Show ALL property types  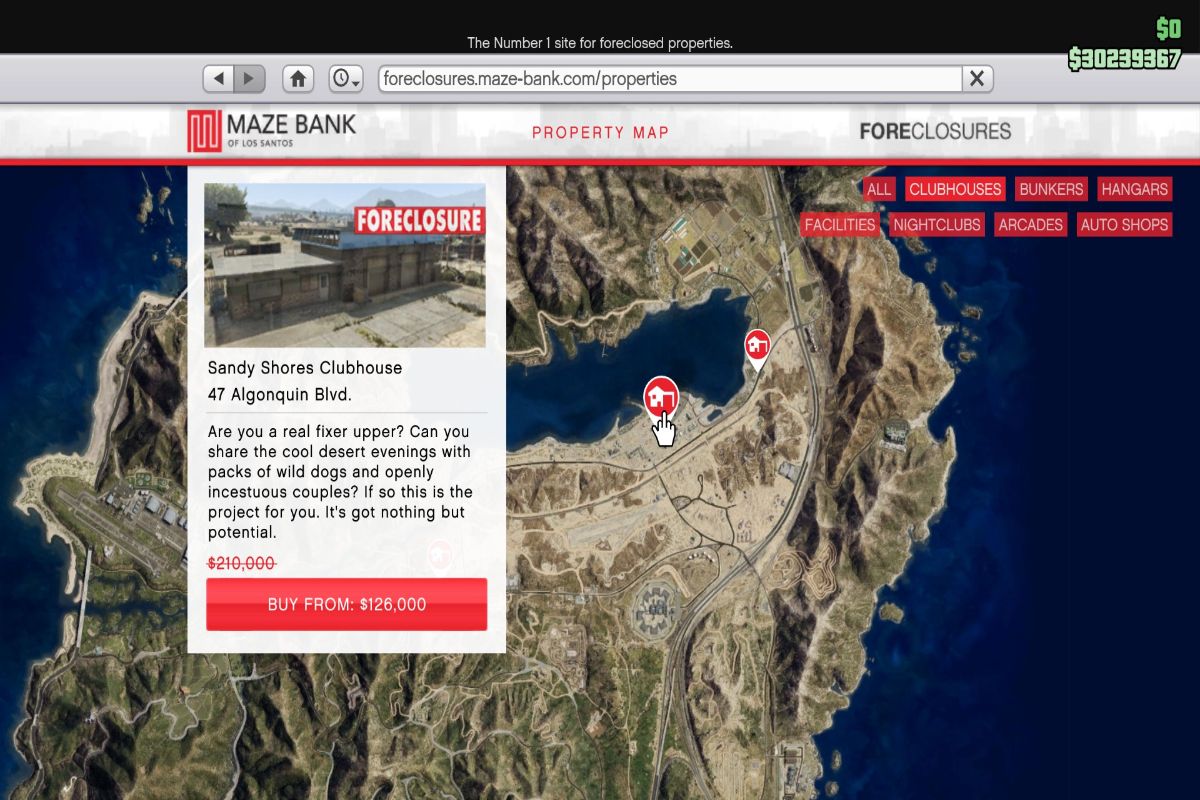tap(879, 189)
